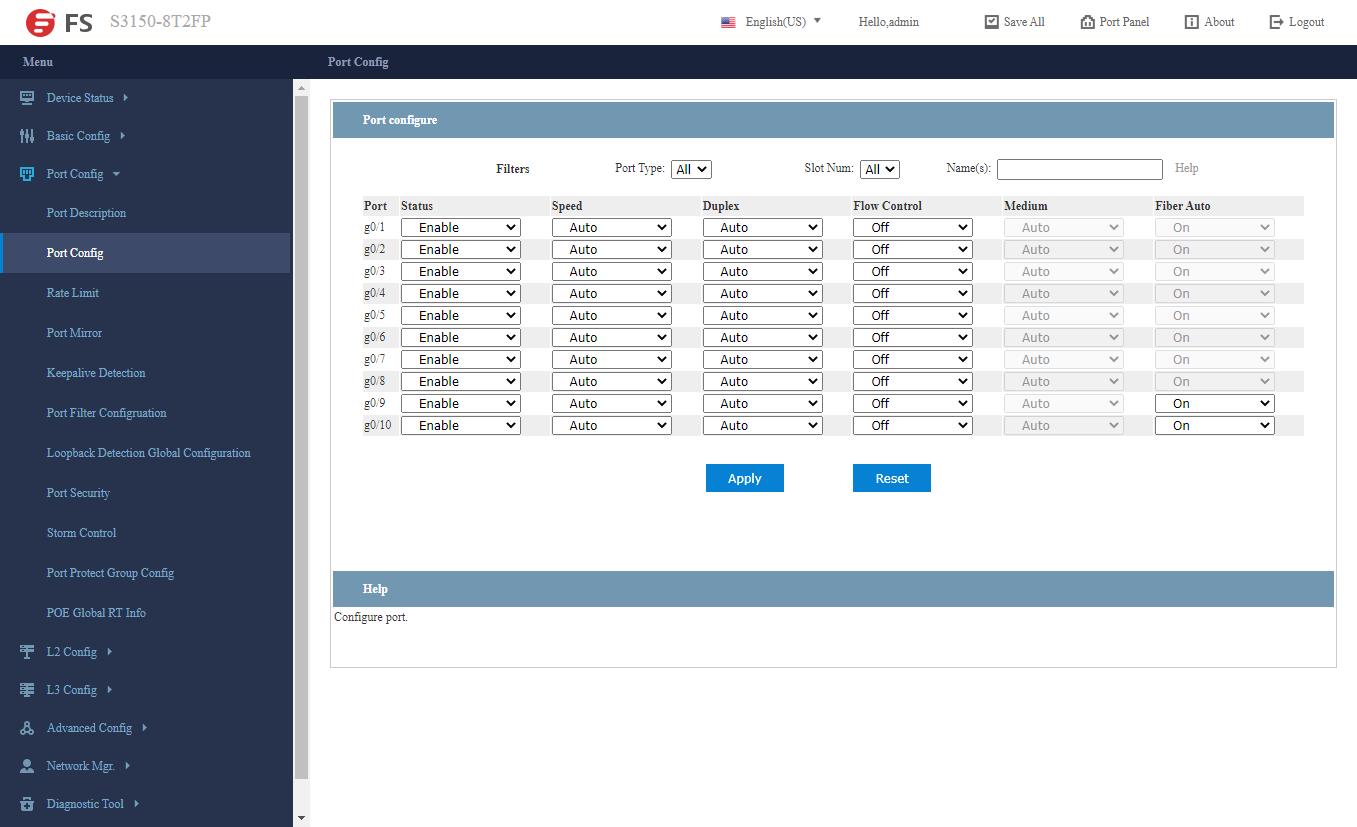Click the Reset button

pos(891,479)
